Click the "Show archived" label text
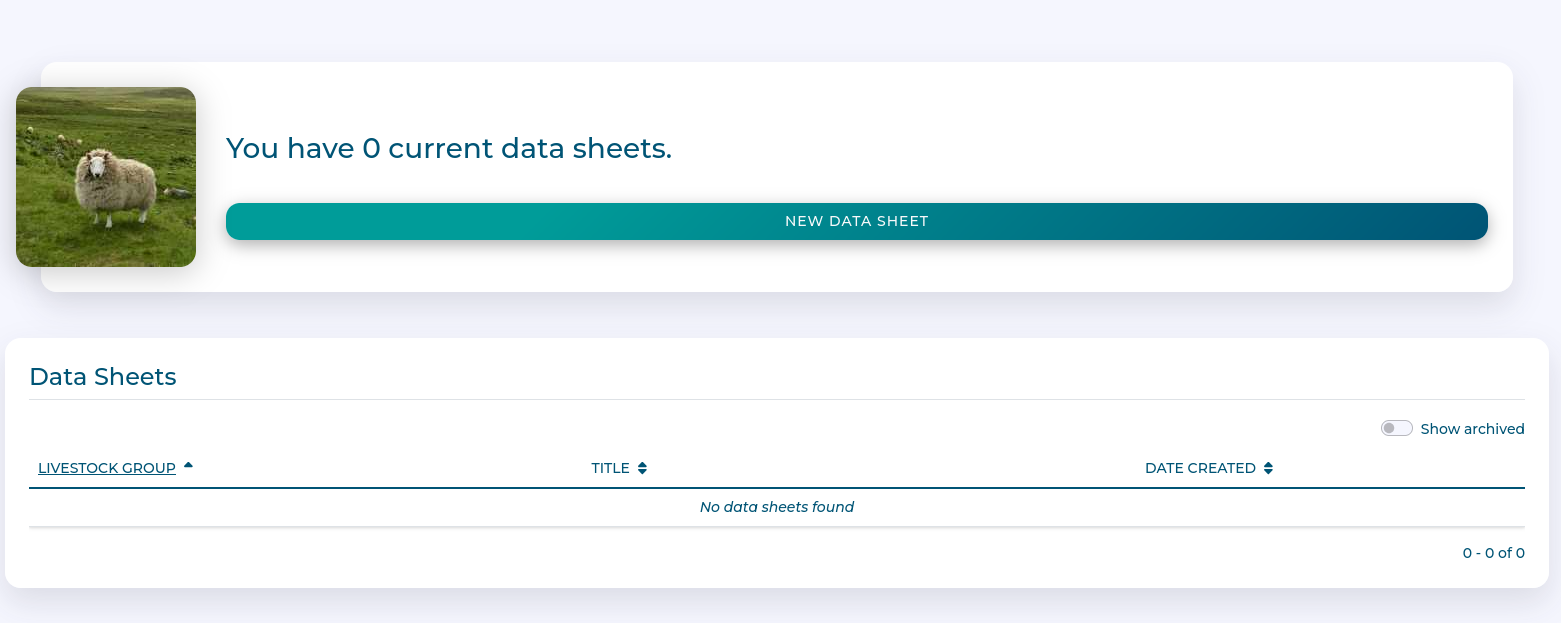This screenshot has width=1561, height=623. point(1472,429)
